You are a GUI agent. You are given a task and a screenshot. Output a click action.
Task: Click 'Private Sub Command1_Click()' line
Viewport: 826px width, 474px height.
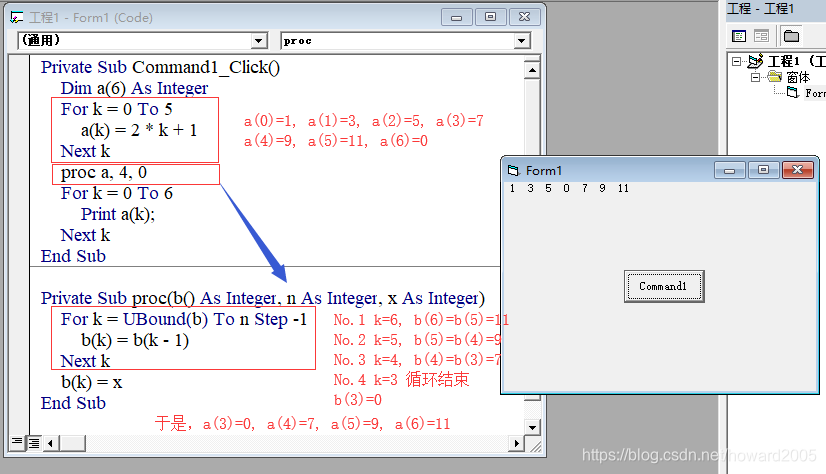tap(160, 67)
